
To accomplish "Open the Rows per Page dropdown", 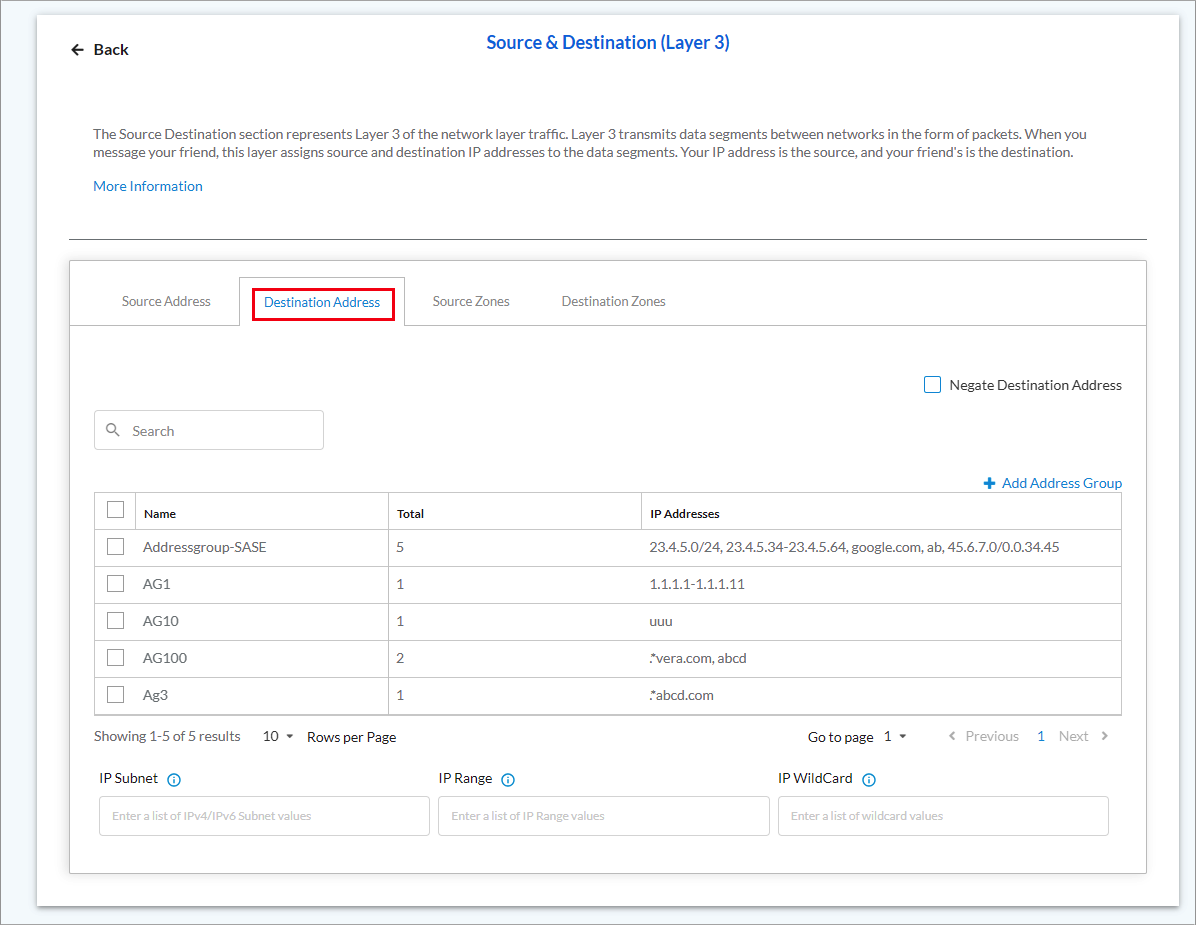I will tap(279, 736).
